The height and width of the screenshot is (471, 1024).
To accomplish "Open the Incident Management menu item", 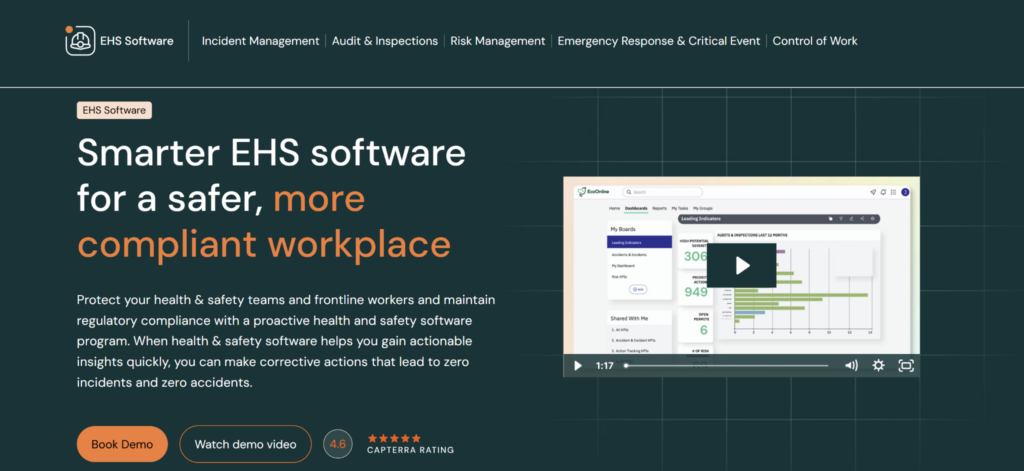I will tap(261, 41).
